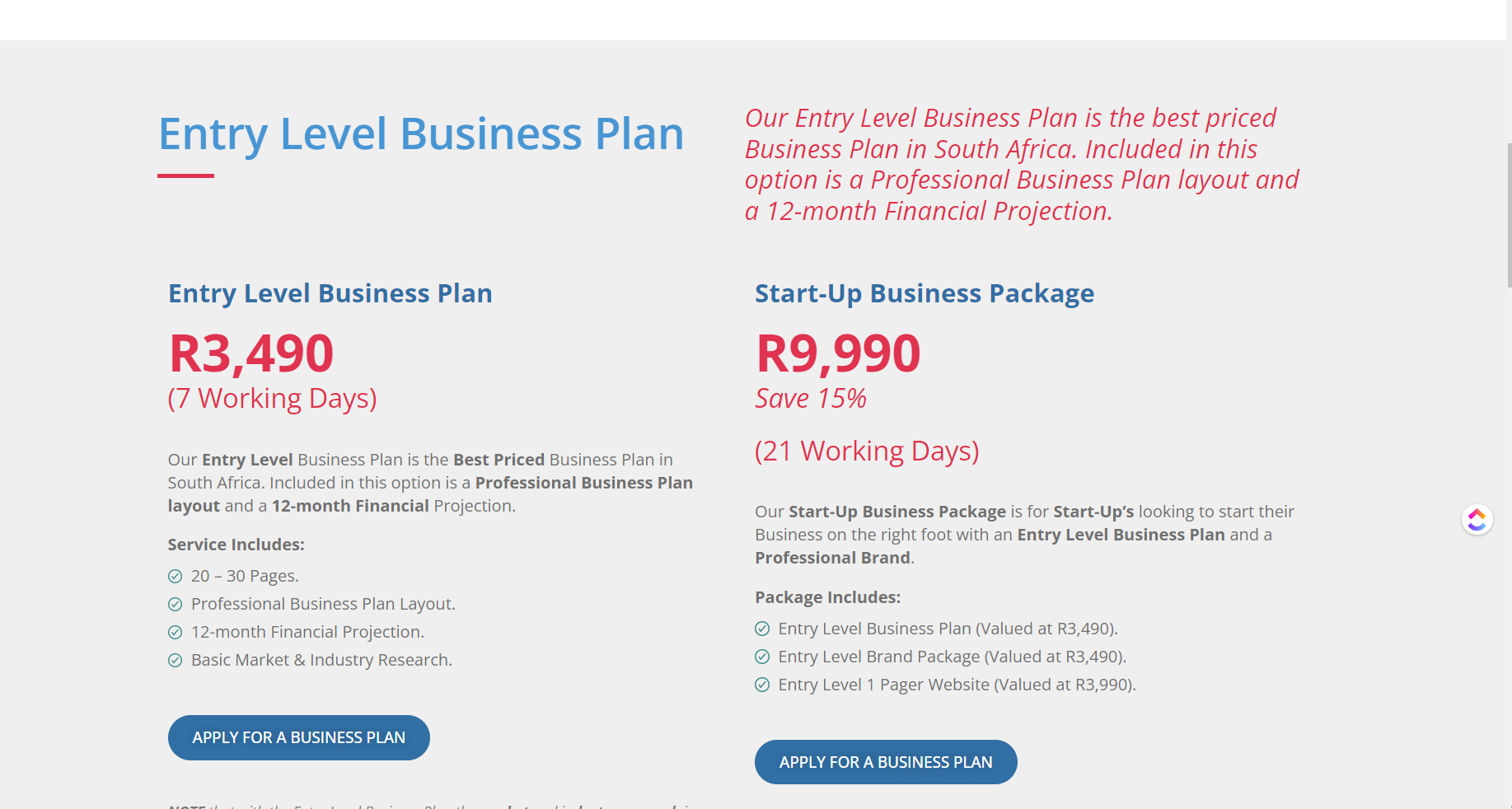Viewport: 1512px width, 809px height.
Task: Click the checkmark icon beside "Entry Level Business Plan (Valued at R3,490)"
Action: click(762, 629)
